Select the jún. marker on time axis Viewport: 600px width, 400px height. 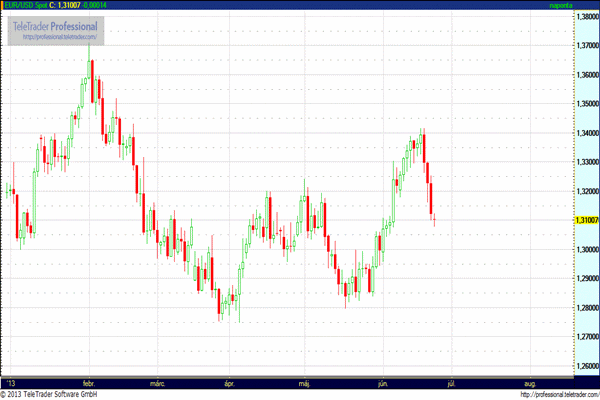click(385, 383)
